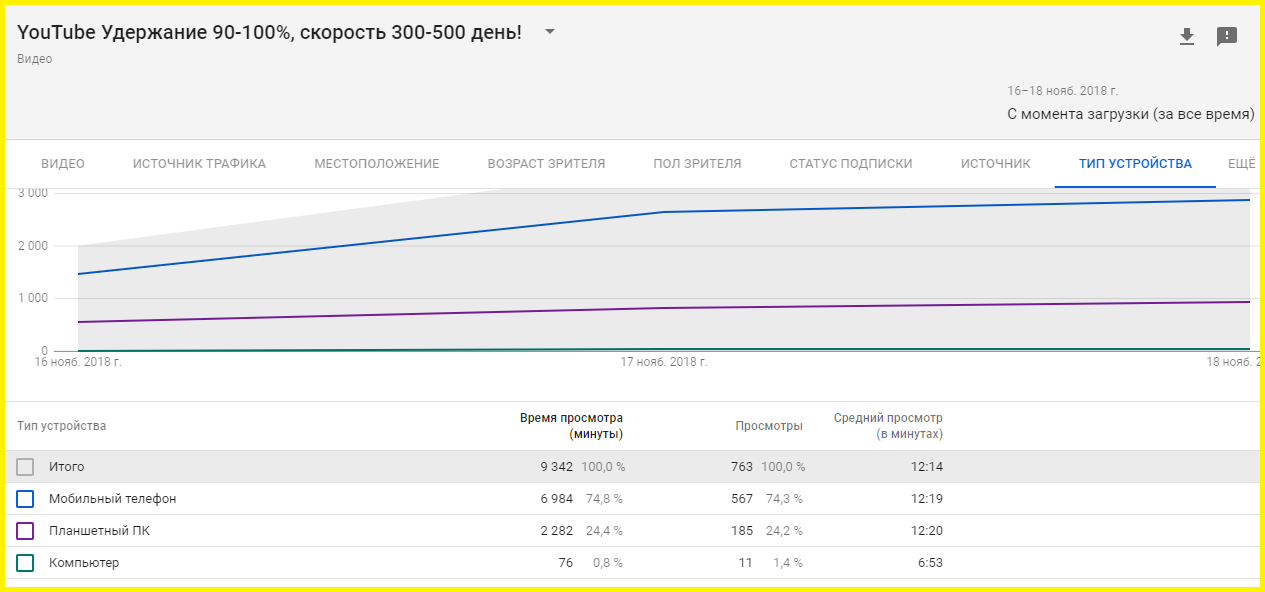The image size is (1265, 592).
Task: Click the 16 нояб. 2018 г. axis label
Action: tap(78, 361)
